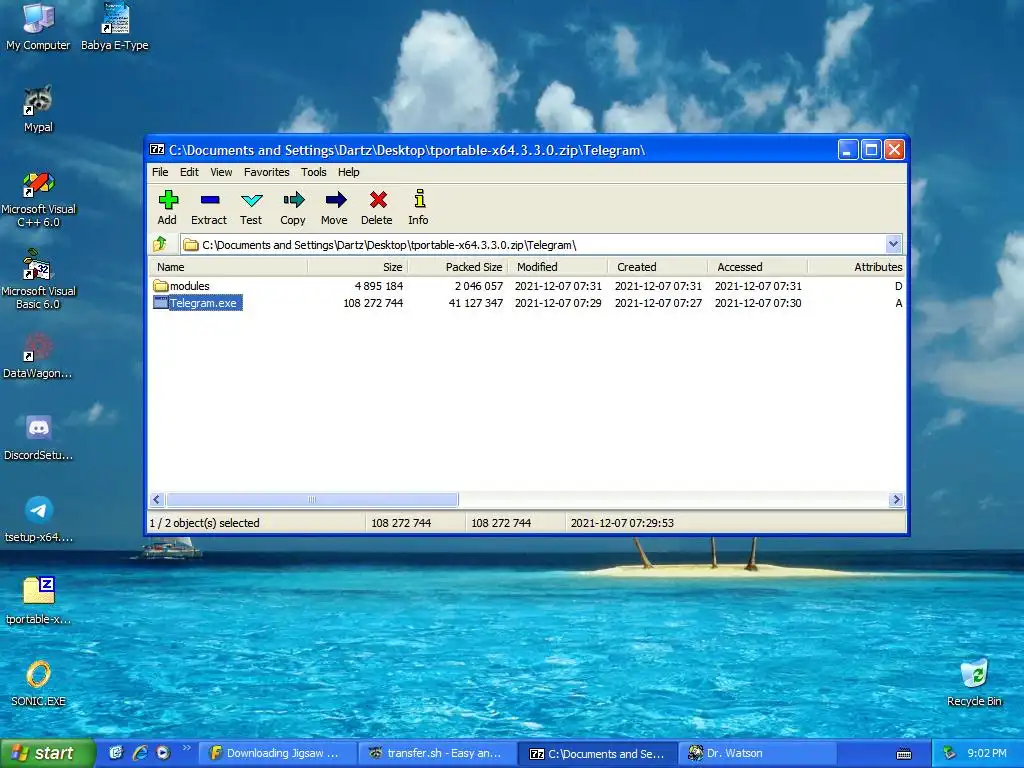This screenshot has width=1024, height=768.
Task: Select the Mypal raccoon desktop icon
Action: 38,101
